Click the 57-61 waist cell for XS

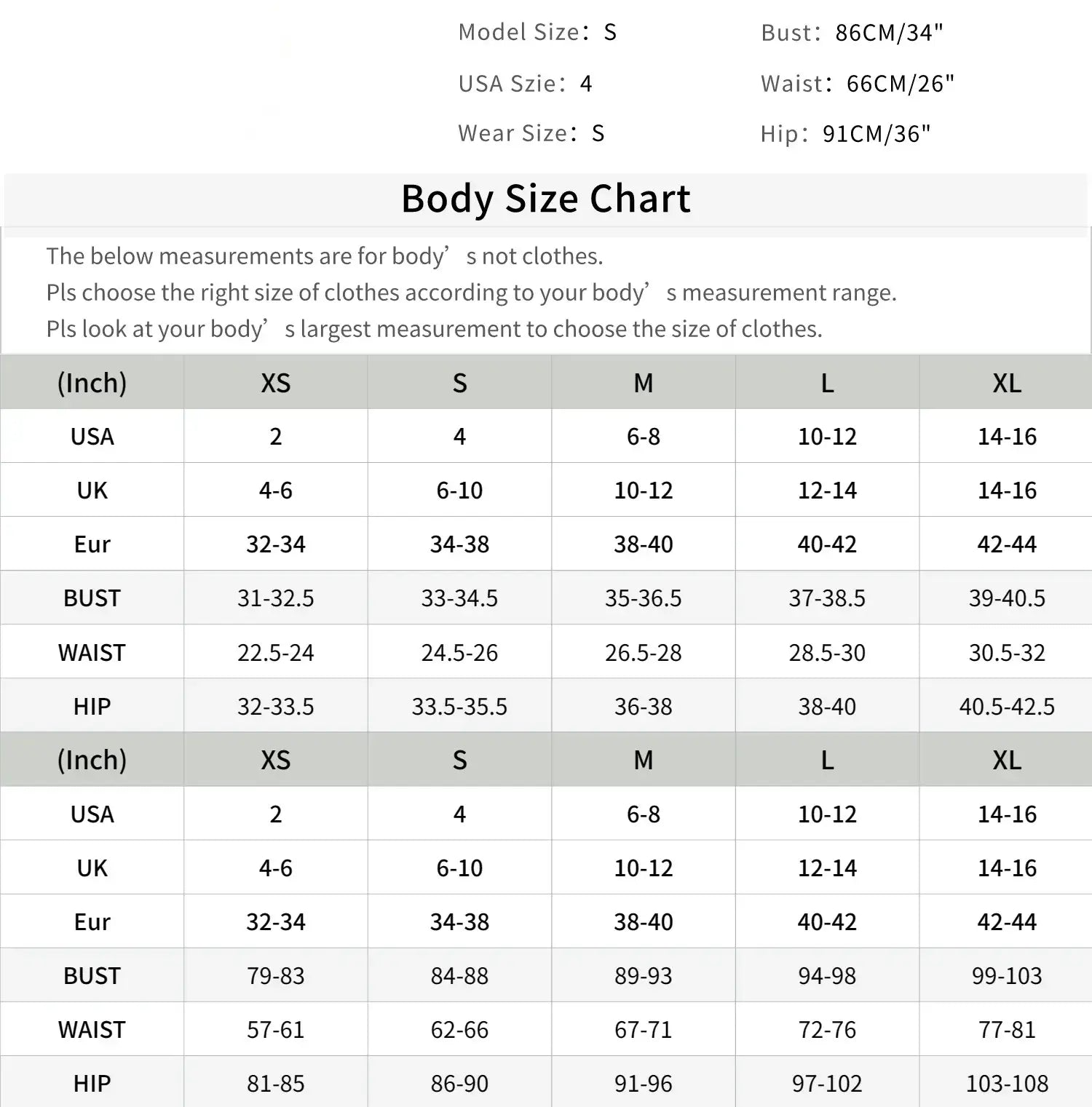tap(275, 1030)
